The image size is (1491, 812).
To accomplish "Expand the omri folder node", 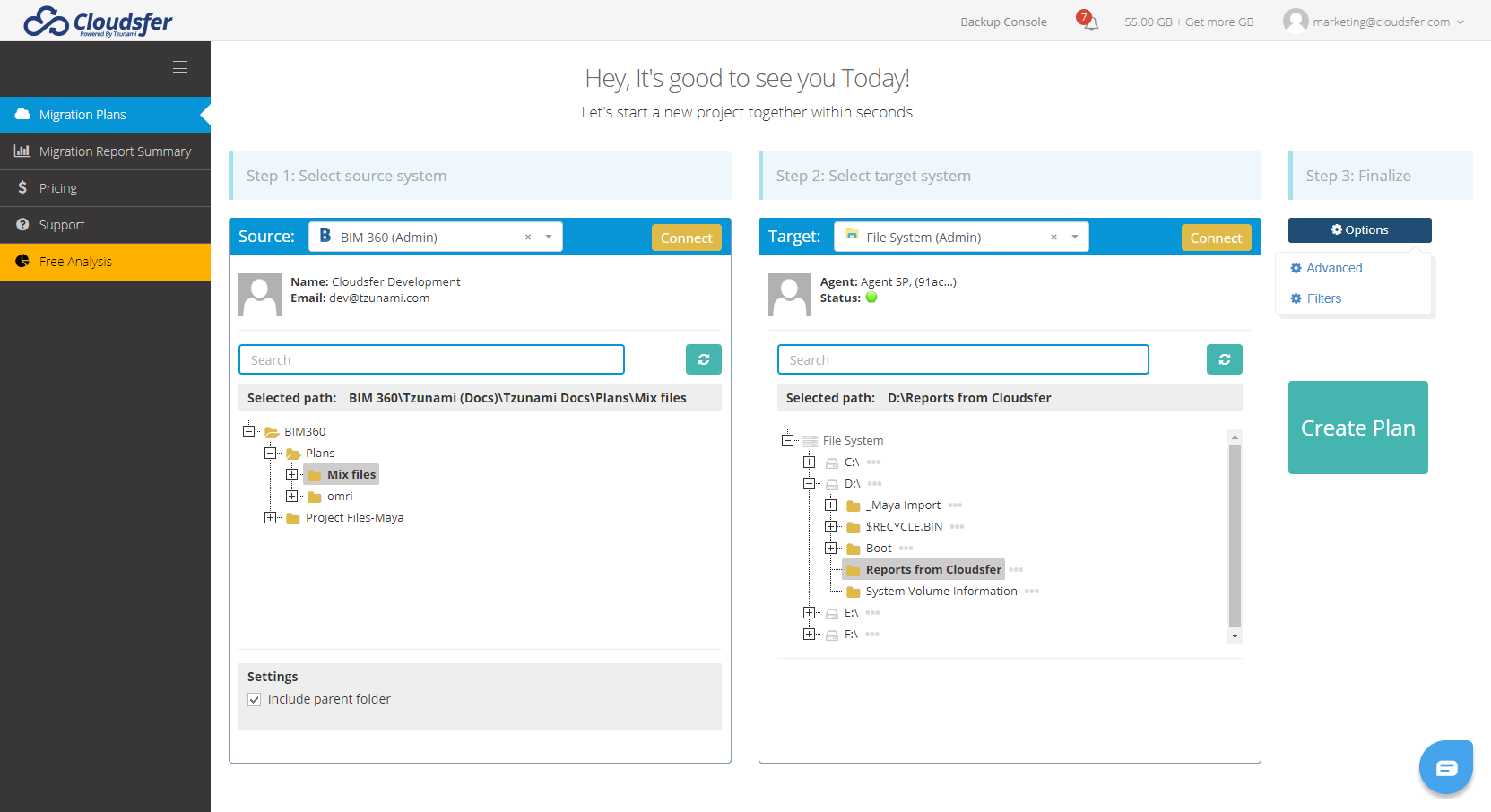I will pyautogui.click(x=291, y=496).
